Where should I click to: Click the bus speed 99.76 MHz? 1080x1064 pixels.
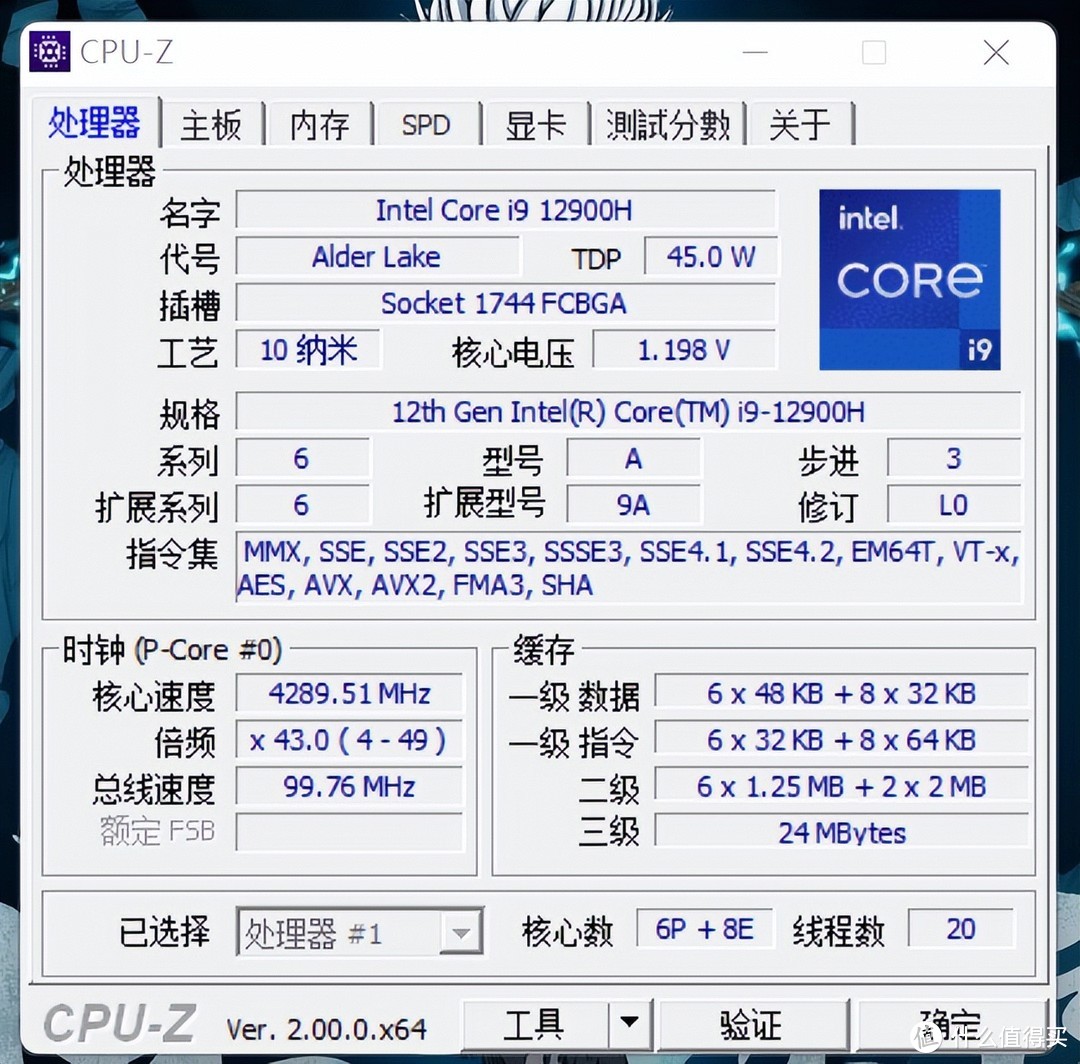[349, 786]
